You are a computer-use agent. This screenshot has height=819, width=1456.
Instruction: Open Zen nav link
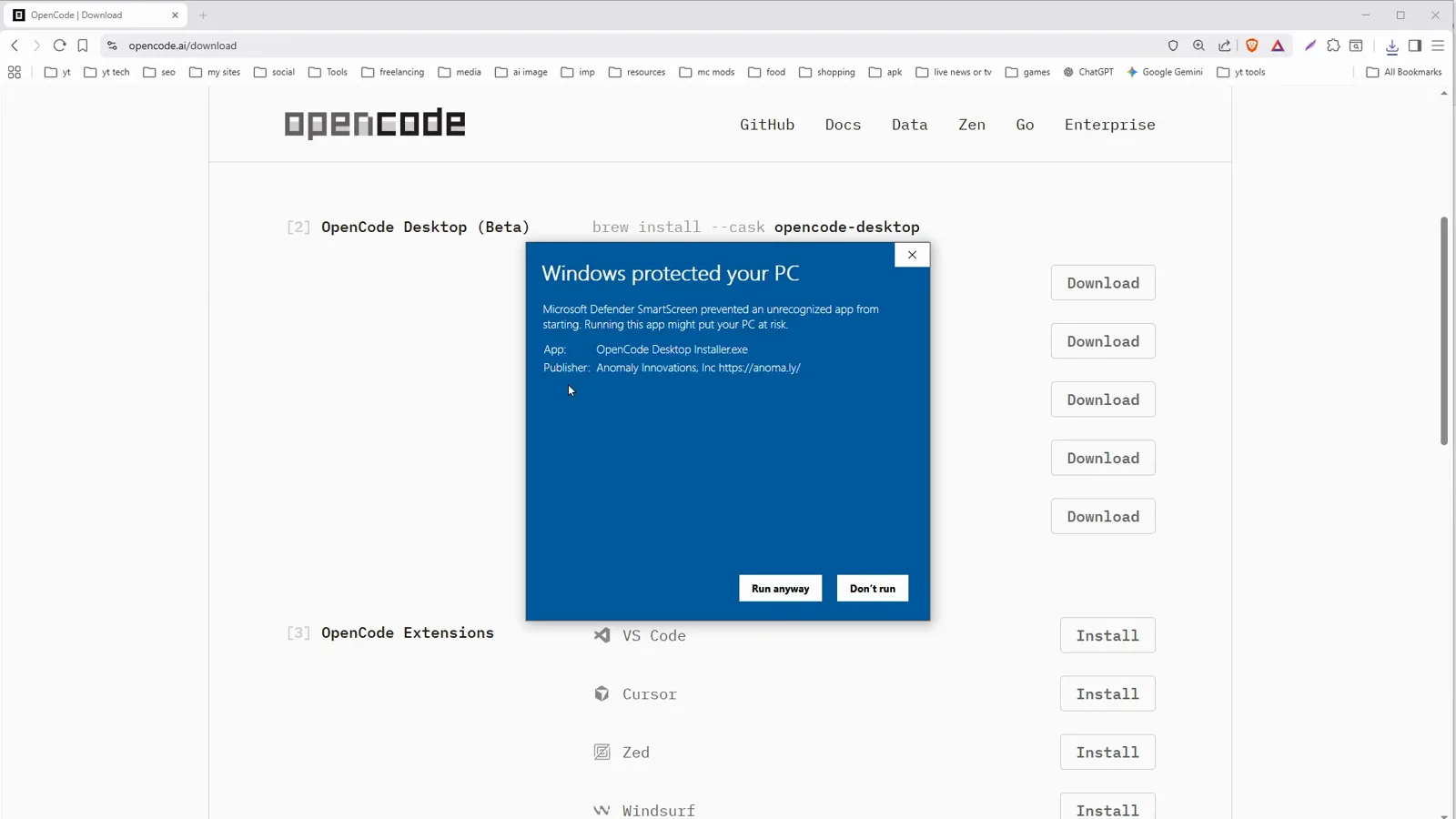click(972, 125)
